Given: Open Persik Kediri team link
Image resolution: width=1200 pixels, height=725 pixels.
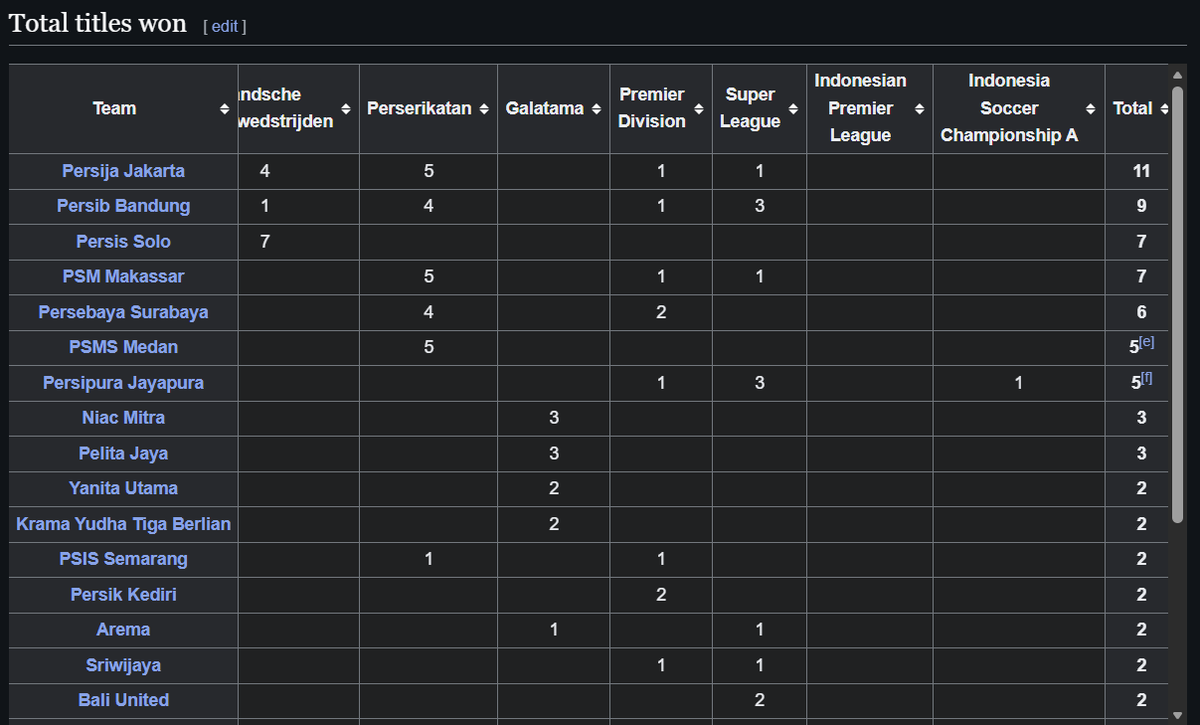Looking at the screenshot, I should [123, 594].
